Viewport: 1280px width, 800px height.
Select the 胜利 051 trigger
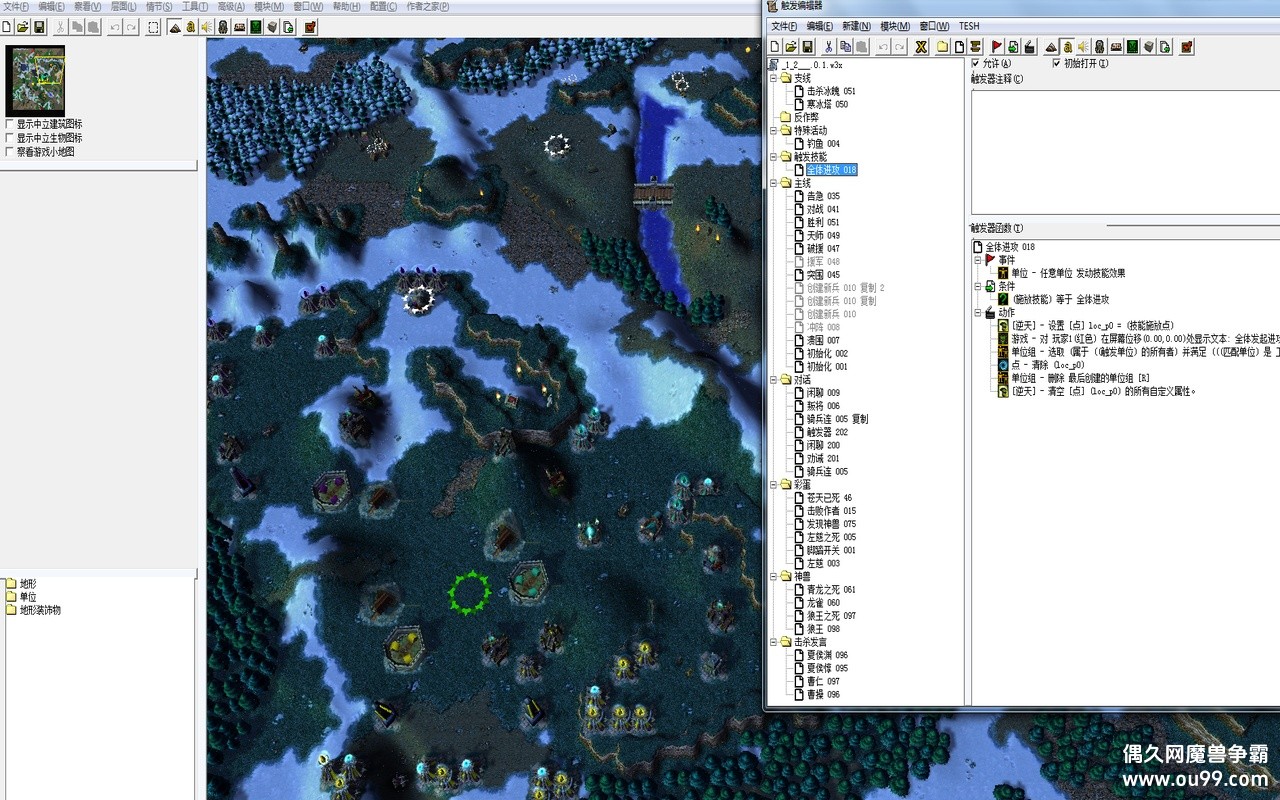click(822, 222)
